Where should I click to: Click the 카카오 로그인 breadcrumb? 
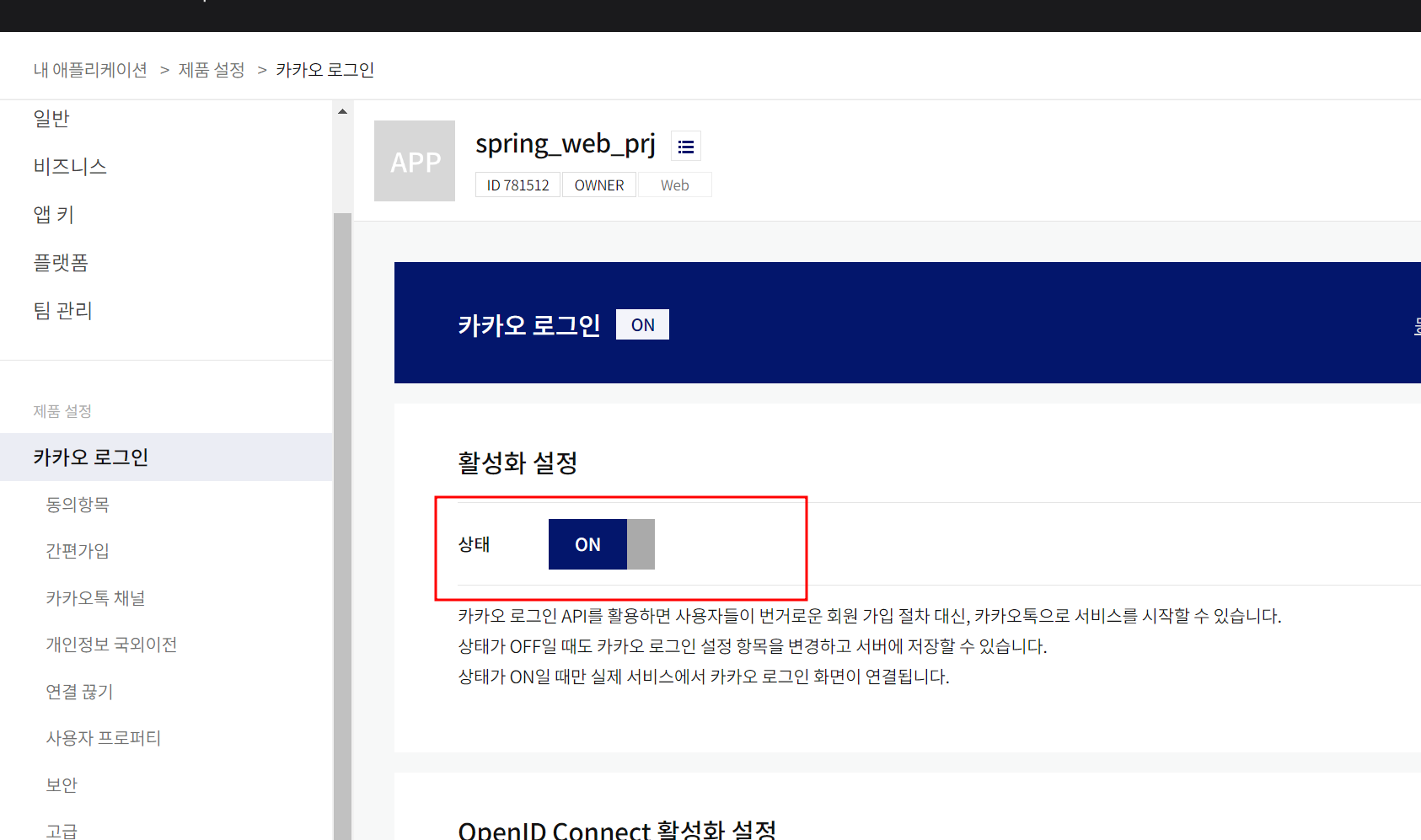pyautogui.click(x=325, y=70)
